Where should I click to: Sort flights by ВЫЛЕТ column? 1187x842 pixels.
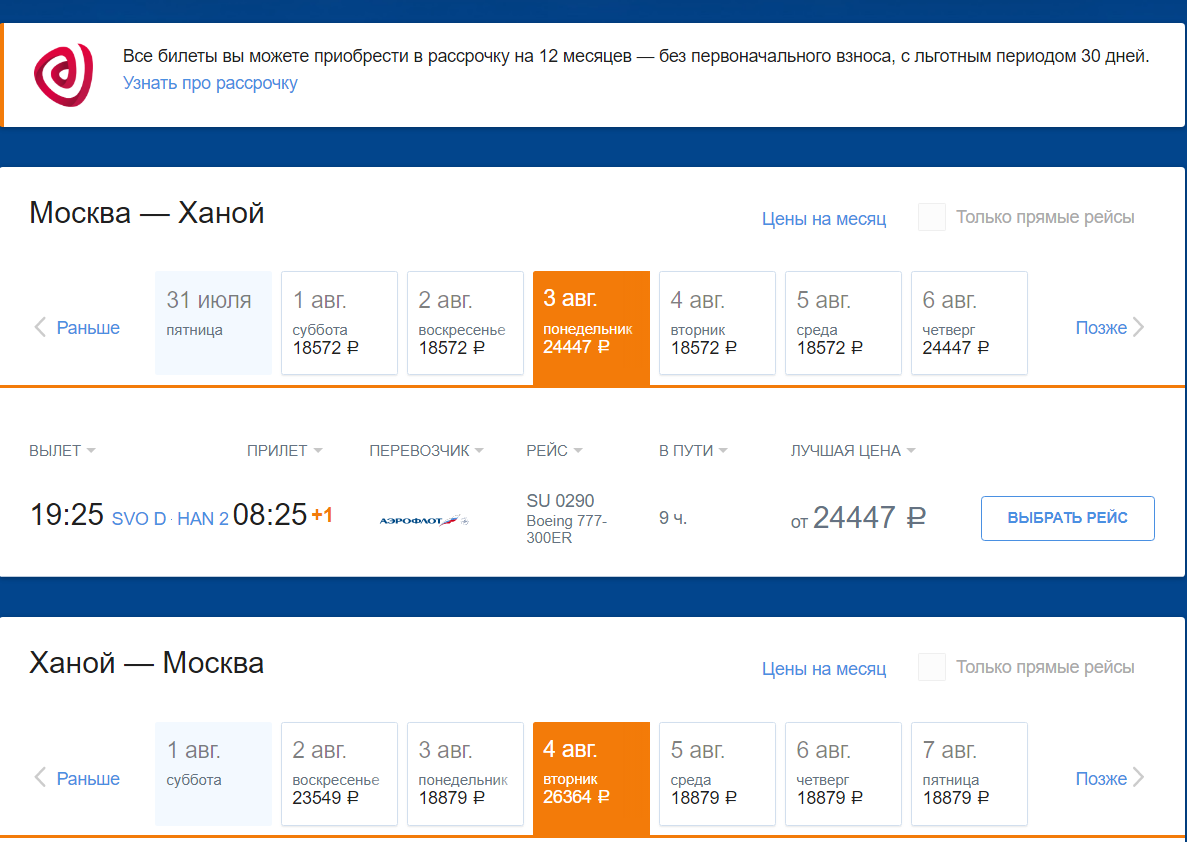click(62, 451)
